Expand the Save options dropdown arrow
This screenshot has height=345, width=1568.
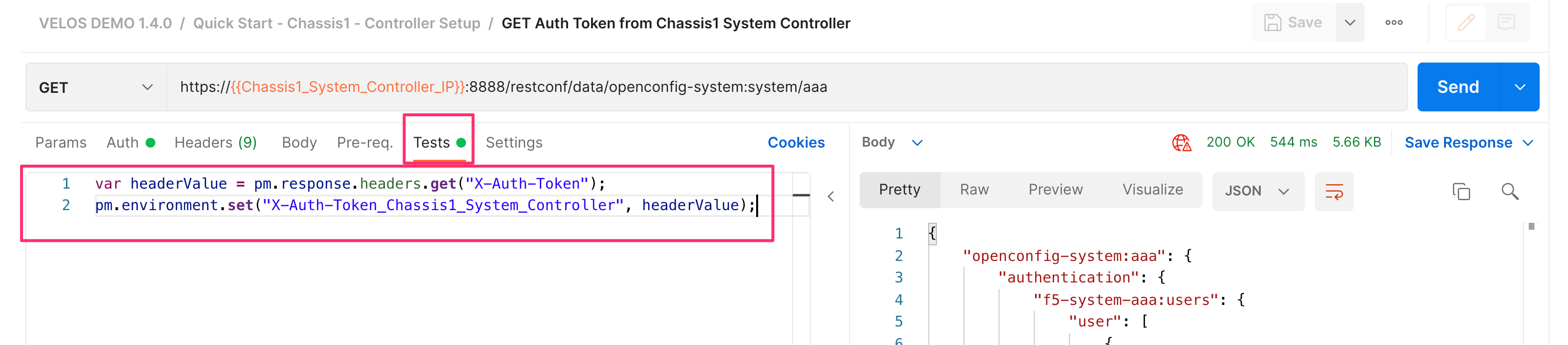coord(1350,22)
